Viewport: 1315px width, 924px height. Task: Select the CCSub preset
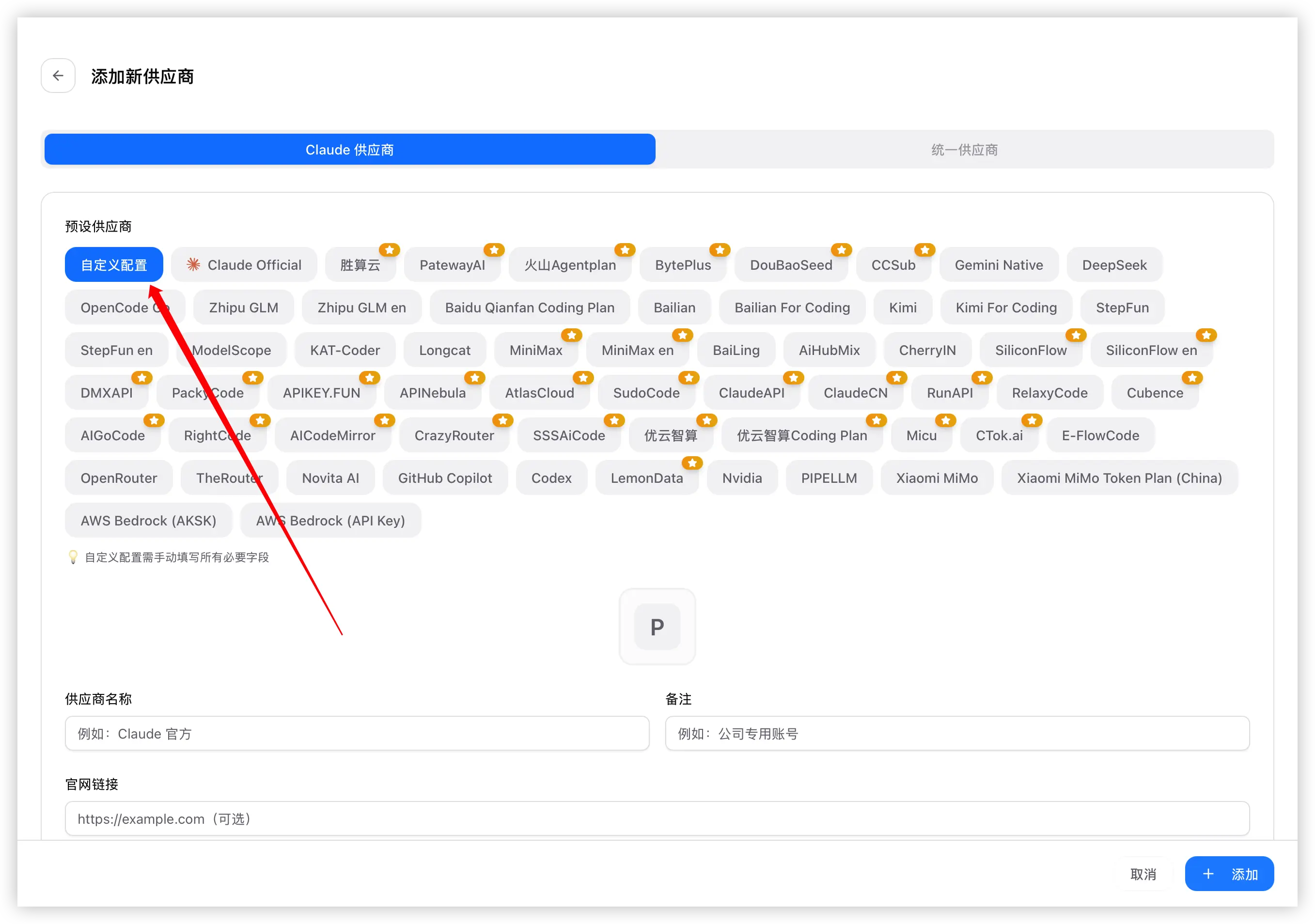(893, 264)
